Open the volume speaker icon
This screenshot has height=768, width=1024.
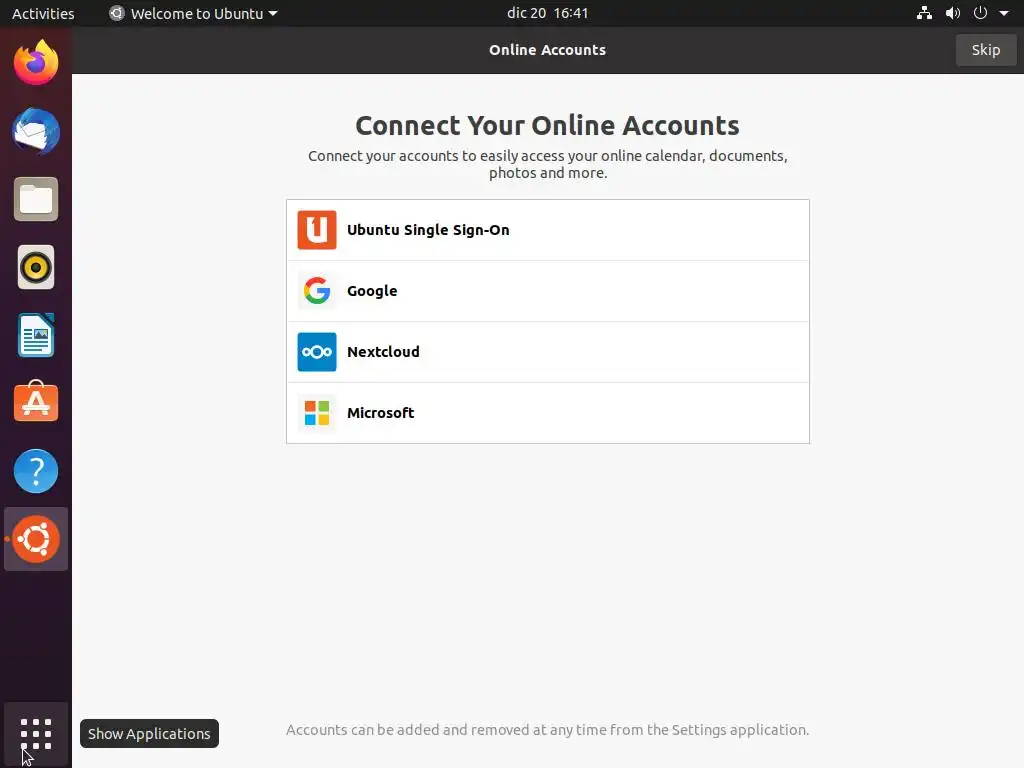(953, 13)
